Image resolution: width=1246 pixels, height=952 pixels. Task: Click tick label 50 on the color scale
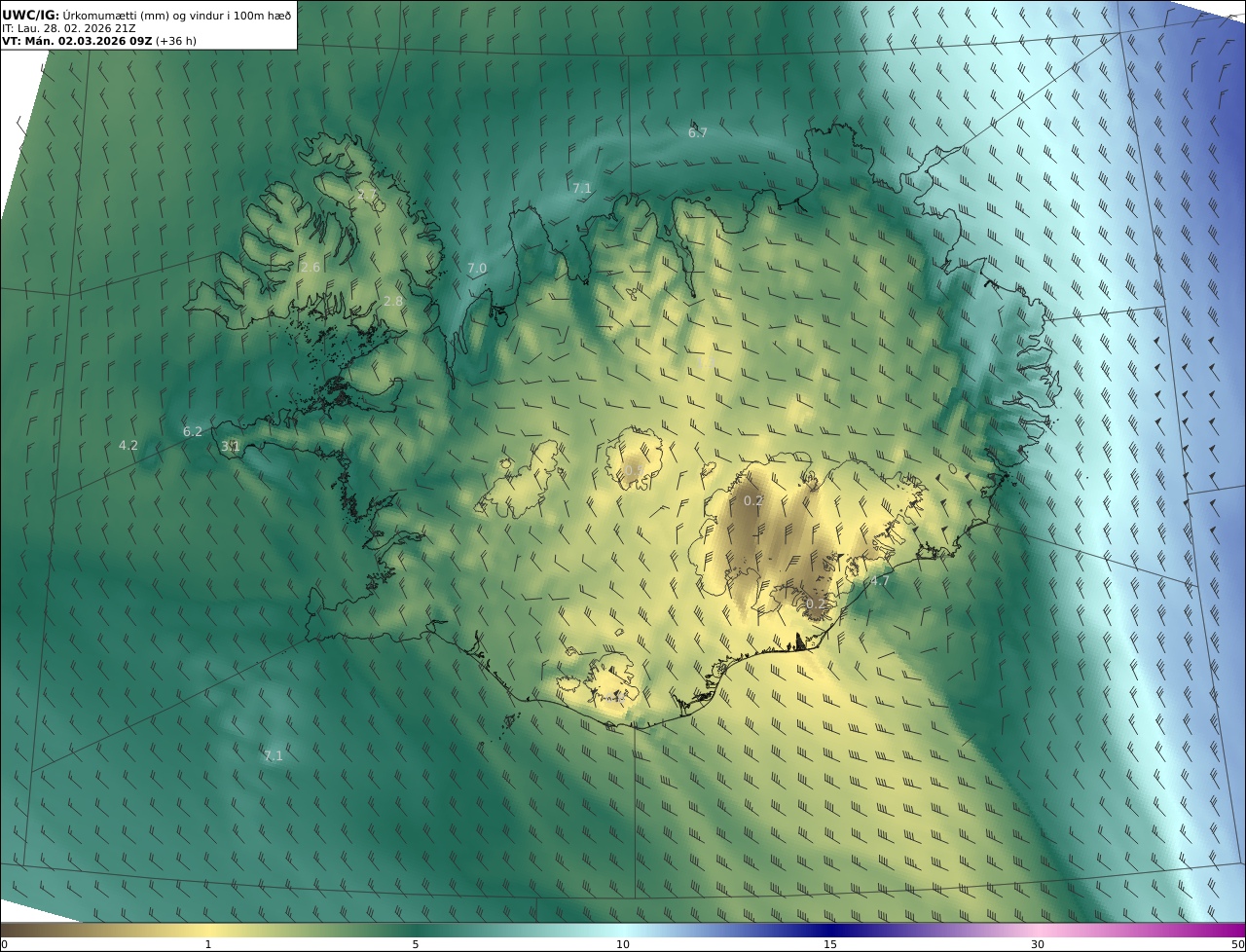[1237, 945]
